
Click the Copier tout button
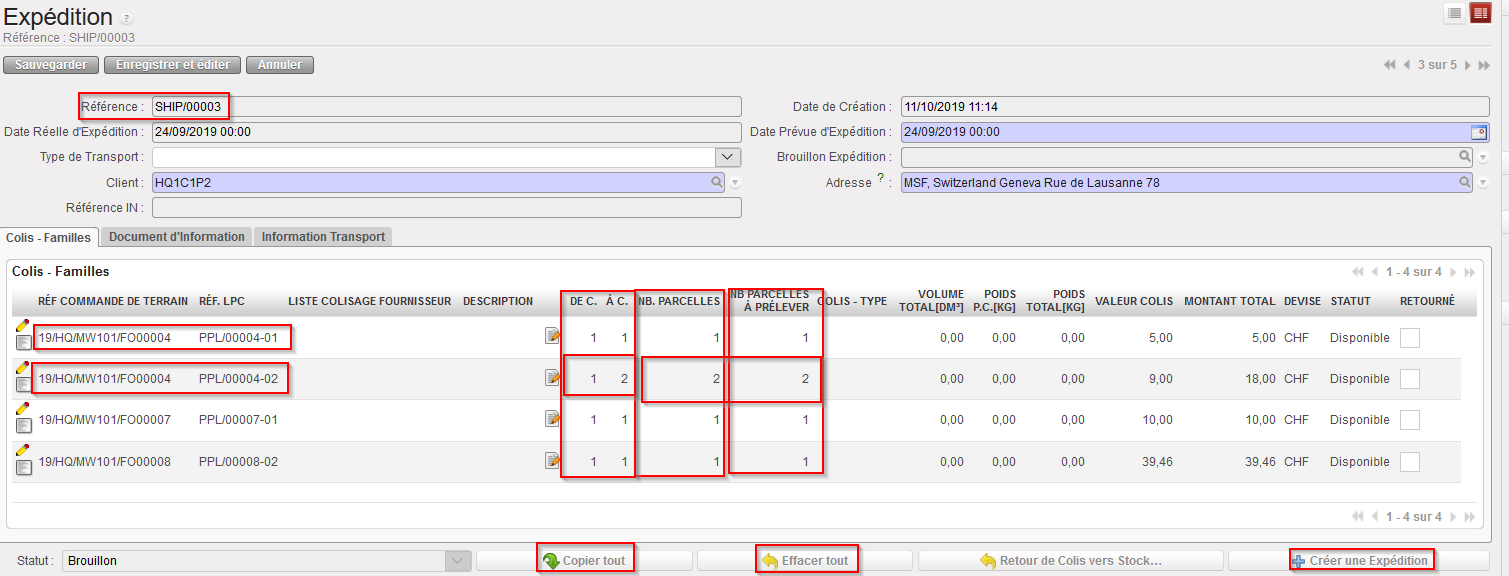click(585, 561)
